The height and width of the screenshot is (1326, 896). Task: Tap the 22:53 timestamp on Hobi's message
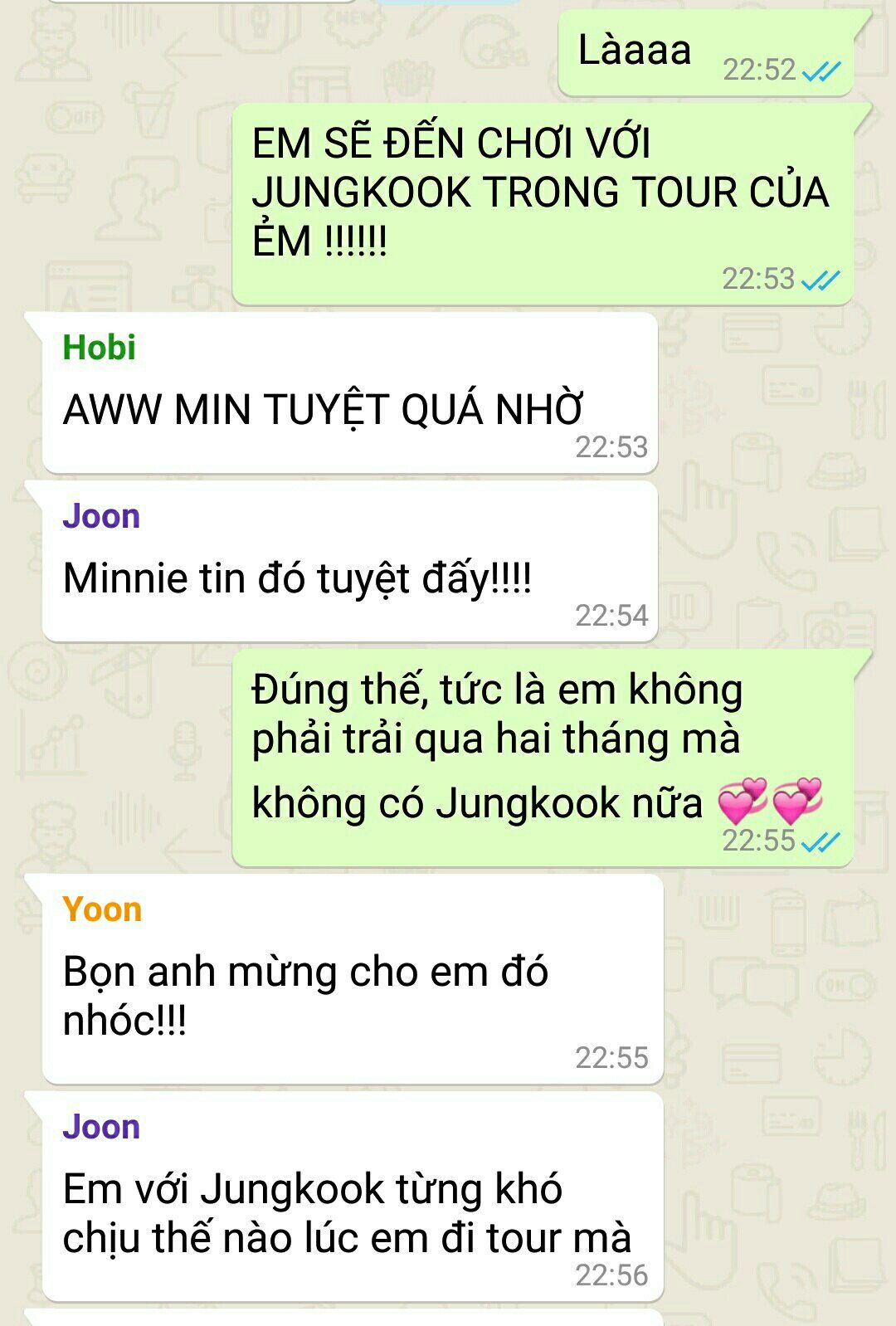pyautogui.click(x=611, y=447)
